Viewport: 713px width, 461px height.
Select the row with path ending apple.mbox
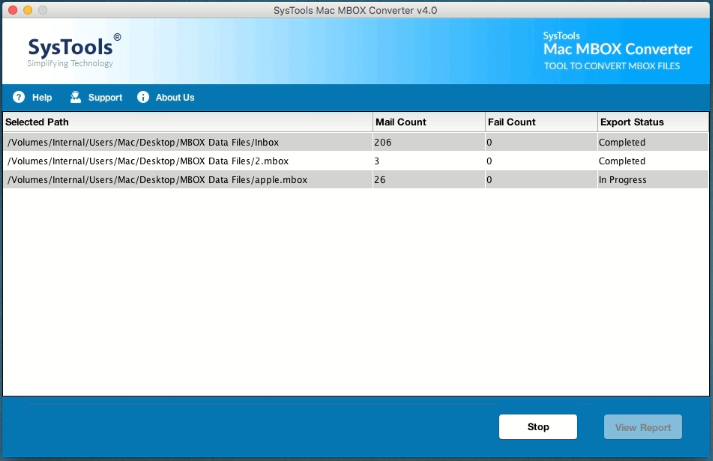356,180
